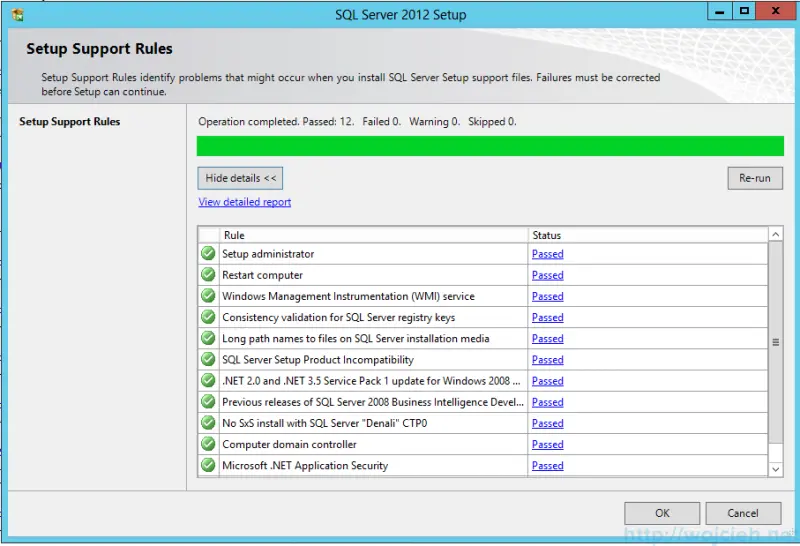
Task: Select 'Consistency validation for SQL Server registry keys'
Action: point(338,317)
